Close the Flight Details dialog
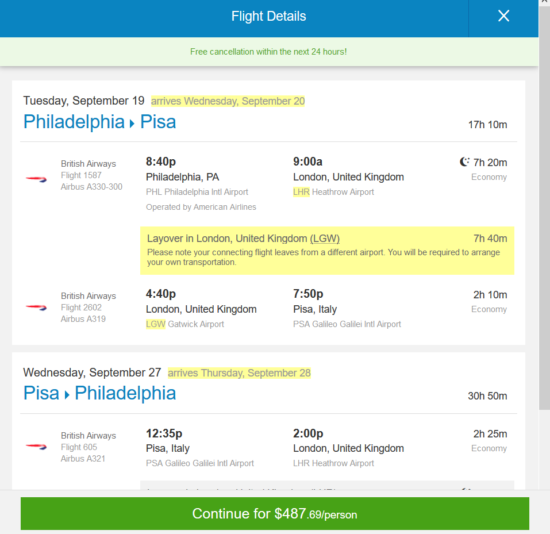This screenshot has height=534, width=550. [503, 16]
